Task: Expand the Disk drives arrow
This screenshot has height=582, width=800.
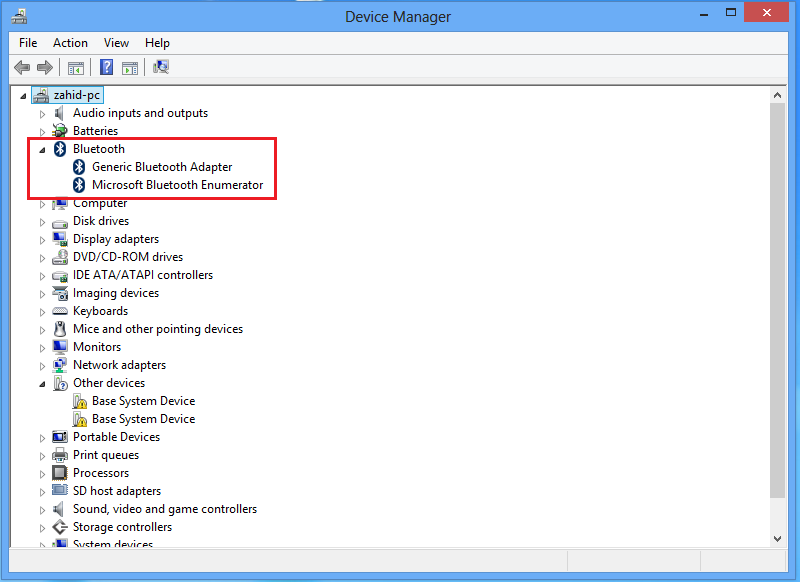Action: tap(42, 222)
